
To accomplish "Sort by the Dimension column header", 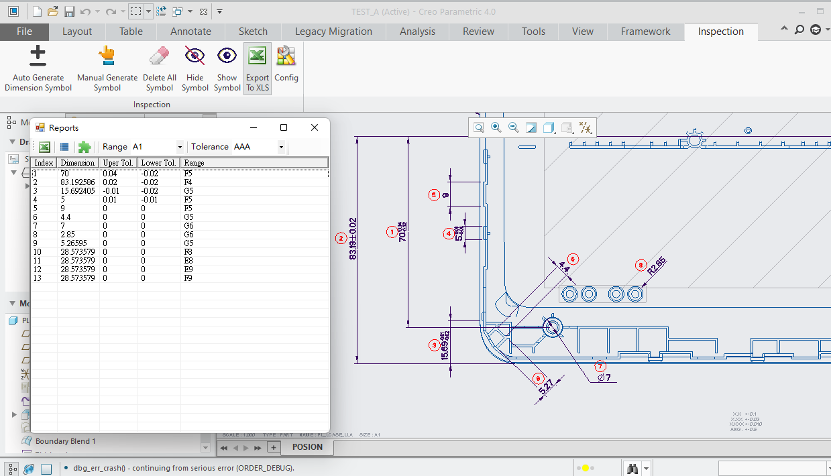I will click(78, 163).
